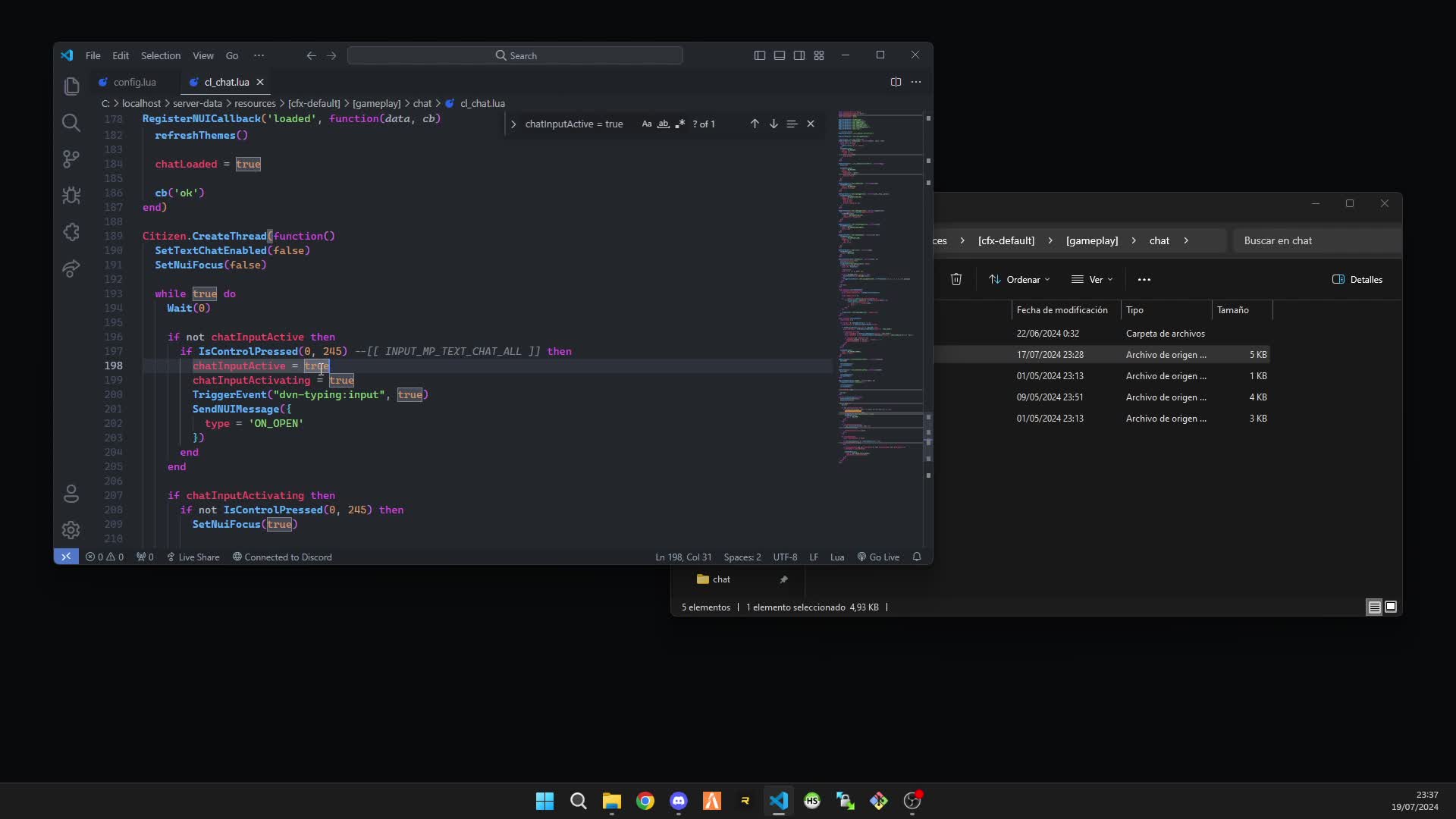The width and height of the screenshot is (1456, 819).
Task: Open Google Chrome from the taskbar
Action: click(x=645, y=801)
